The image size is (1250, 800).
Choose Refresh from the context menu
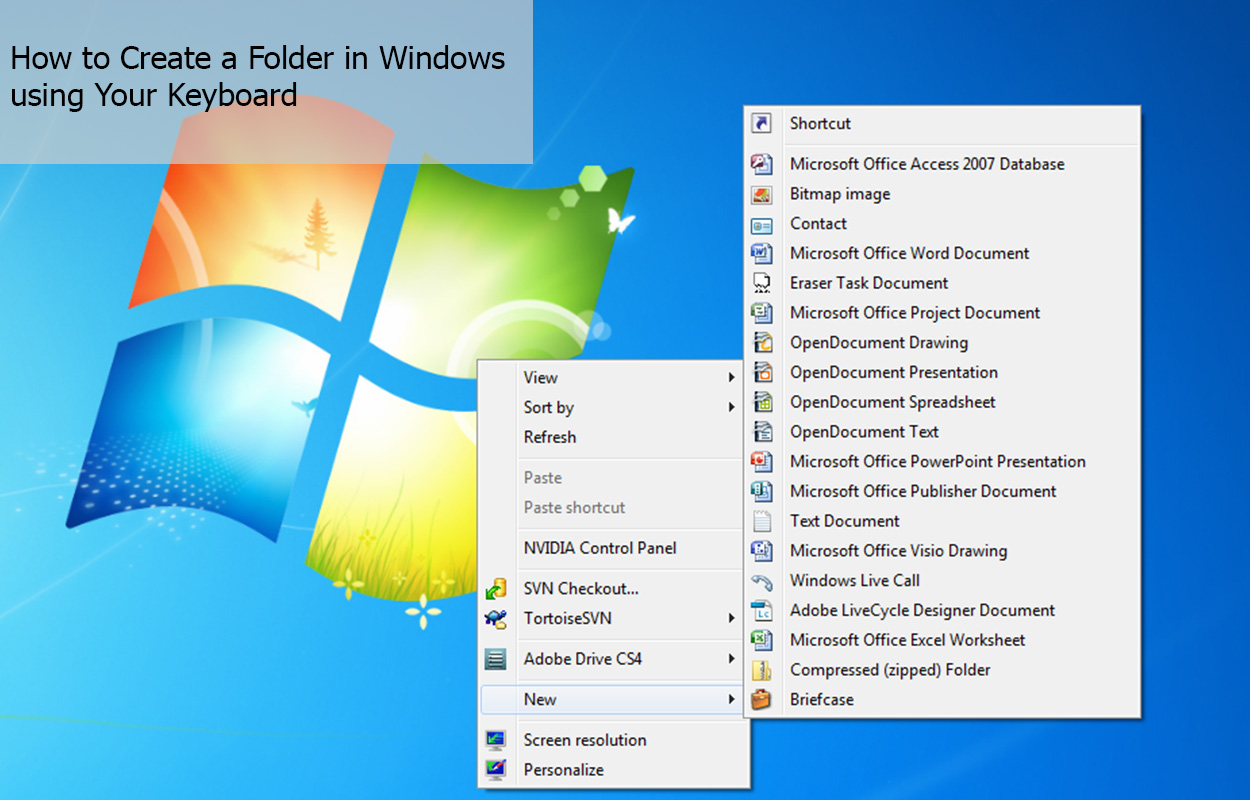point(612,437)
